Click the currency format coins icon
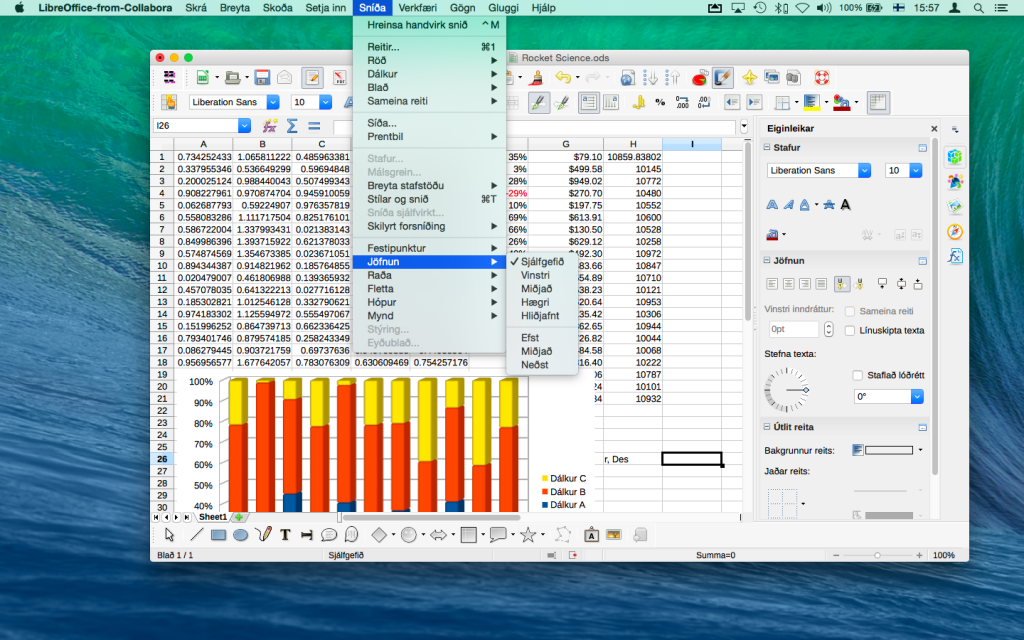Viewport: 1024px width, 640px height. coord(639,103)
